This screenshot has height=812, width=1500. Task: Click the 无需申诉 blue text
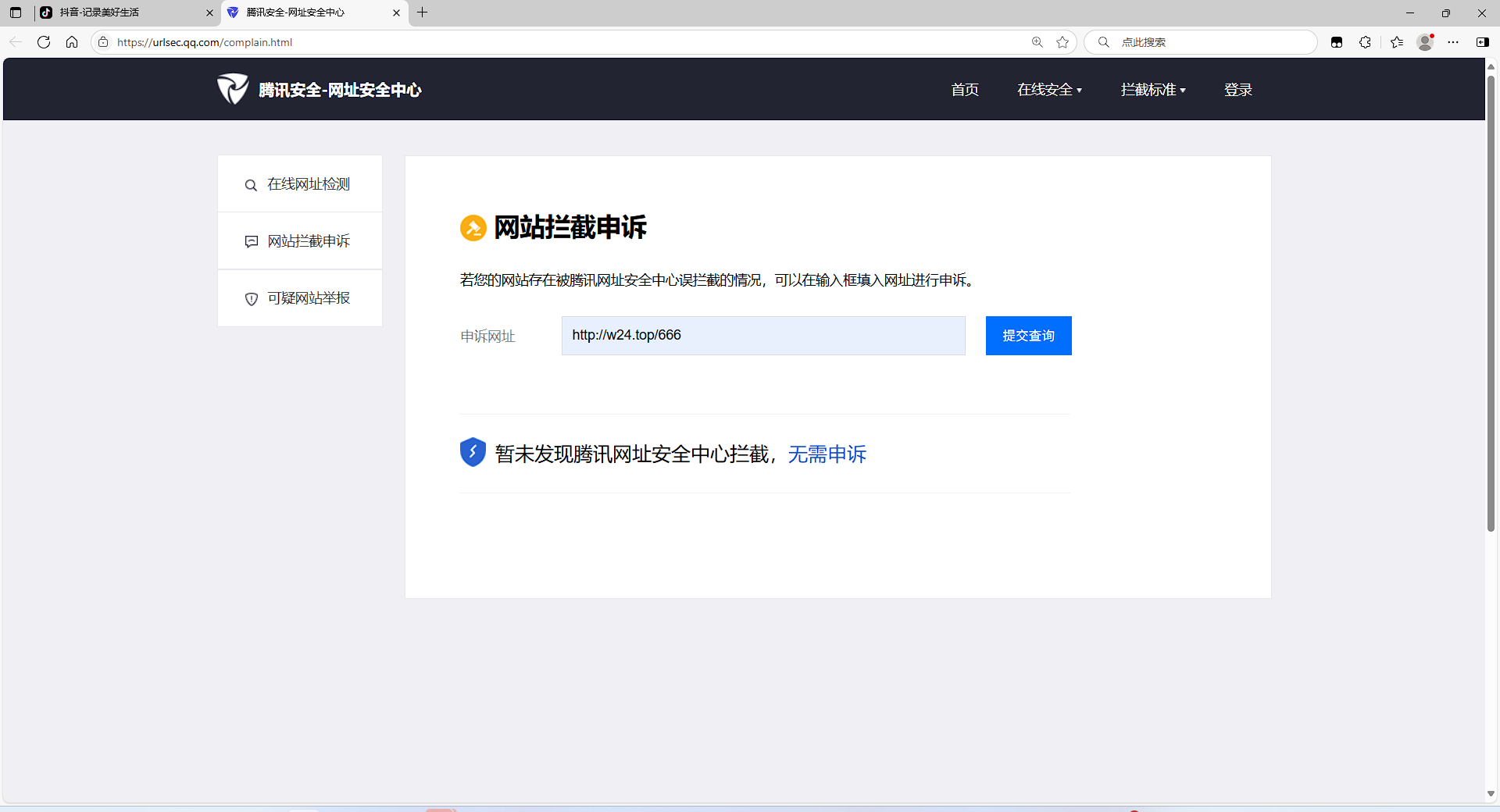(x=827, y=454)
